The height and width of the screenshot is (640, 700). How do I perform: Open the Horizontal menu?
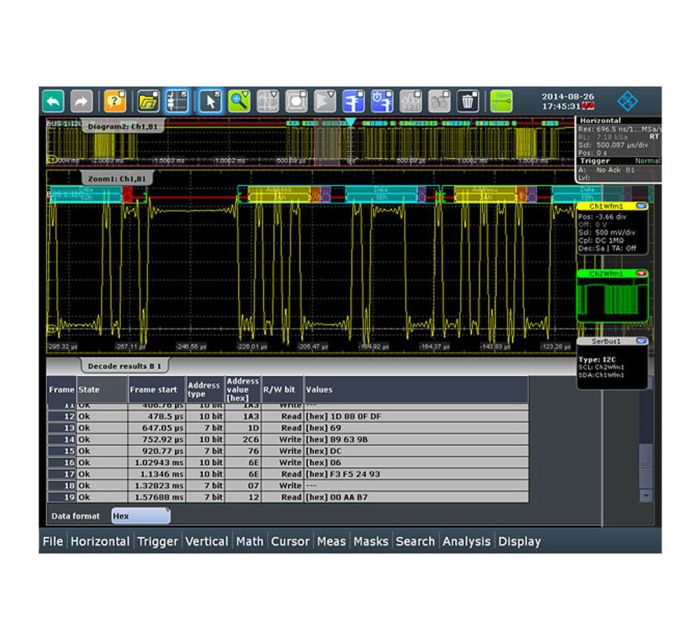click(100, 541)
